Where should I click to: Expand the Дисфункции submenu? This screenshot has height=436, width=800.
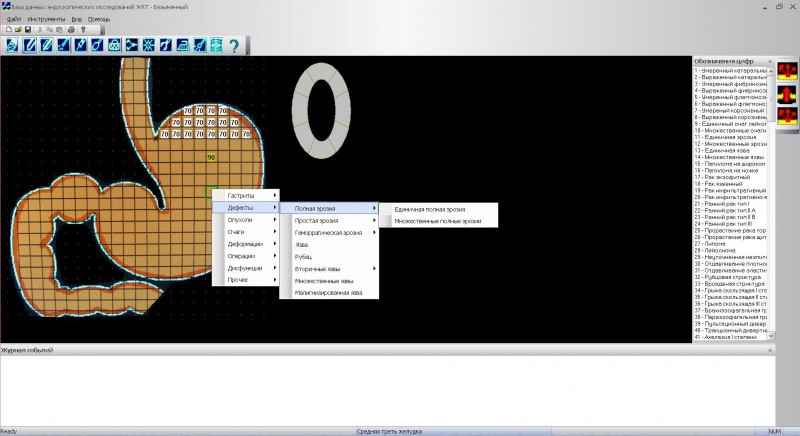click(x=245, y=268)
